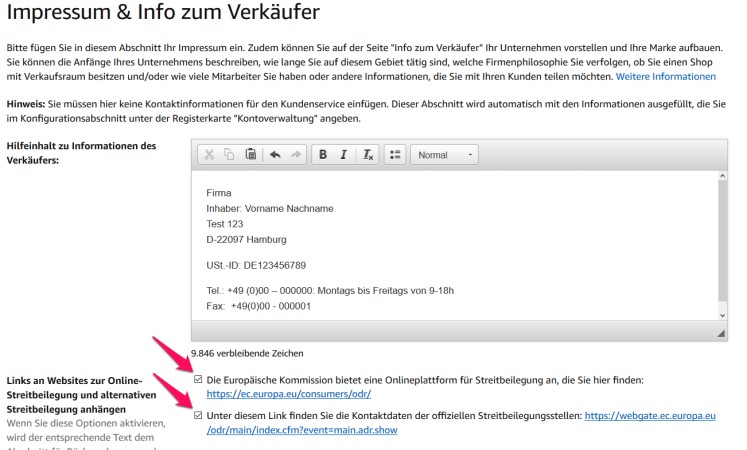Click the bold 'Hinweis:' text

26,104
